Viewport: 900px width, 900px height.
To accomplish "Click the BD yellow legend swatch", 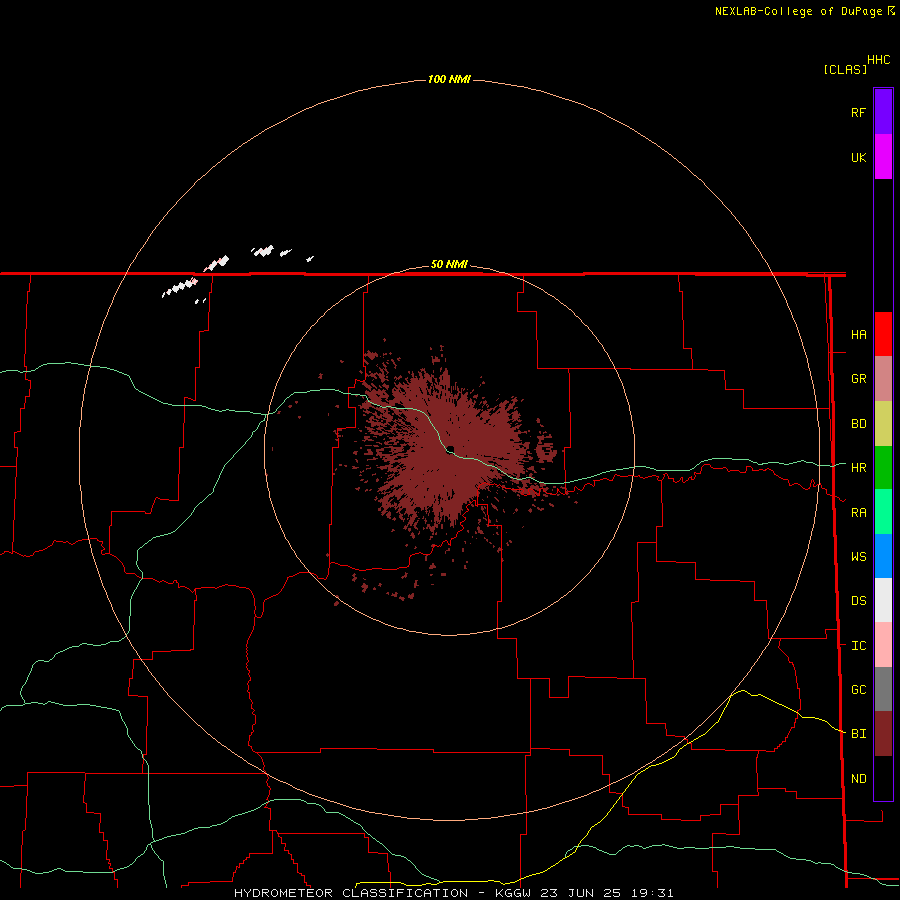I will pyautogui.click(x=883, y=423).
